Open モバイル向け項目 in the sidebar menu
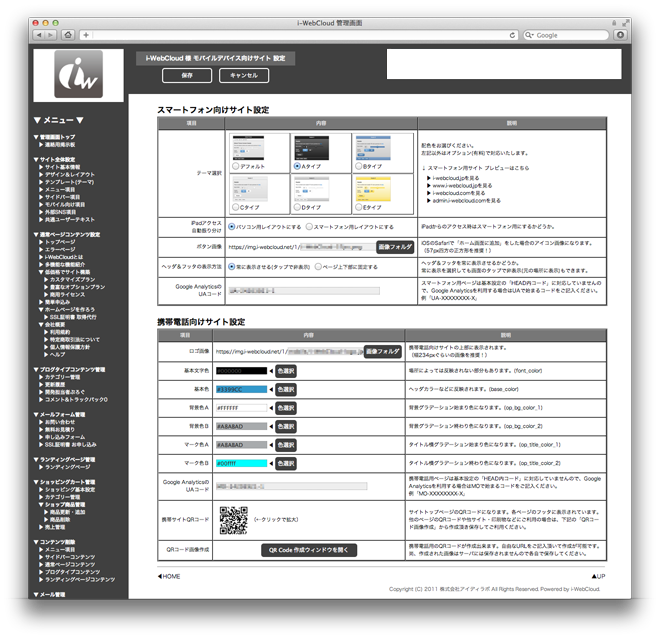 tap(65, 205)
